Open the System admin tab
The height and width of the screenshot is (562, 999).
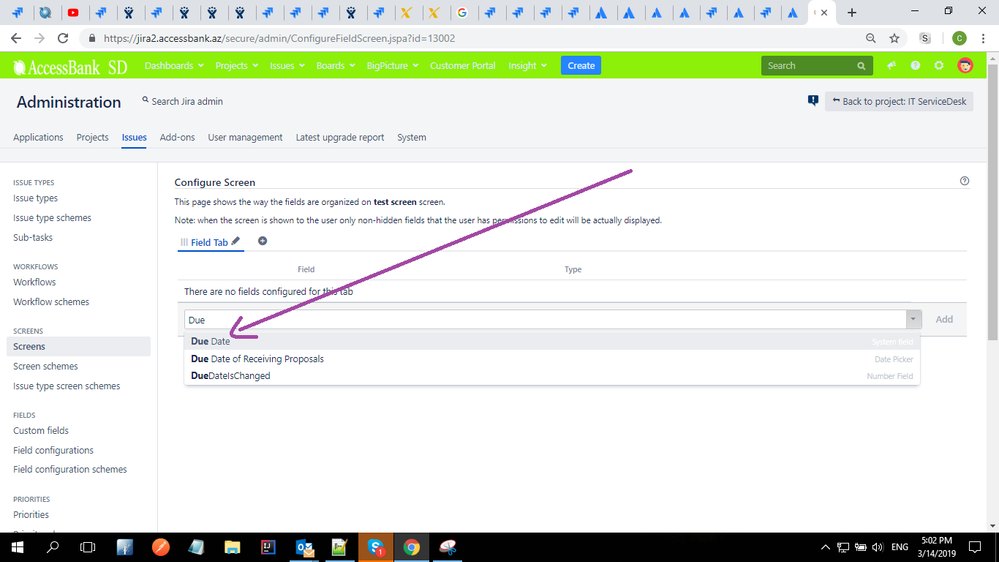click(412, 137)
